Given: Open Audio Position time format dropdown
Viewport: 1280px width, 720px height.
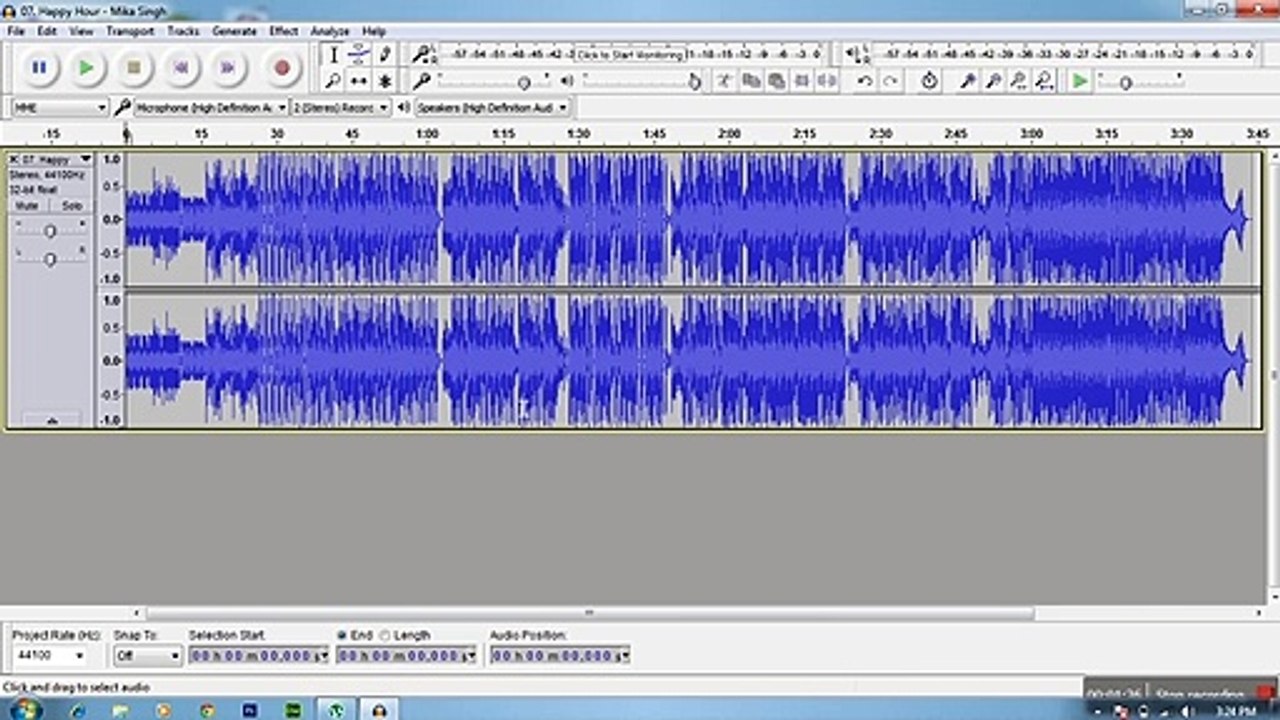Looking at the screenshot, I should tap(624, 656).
